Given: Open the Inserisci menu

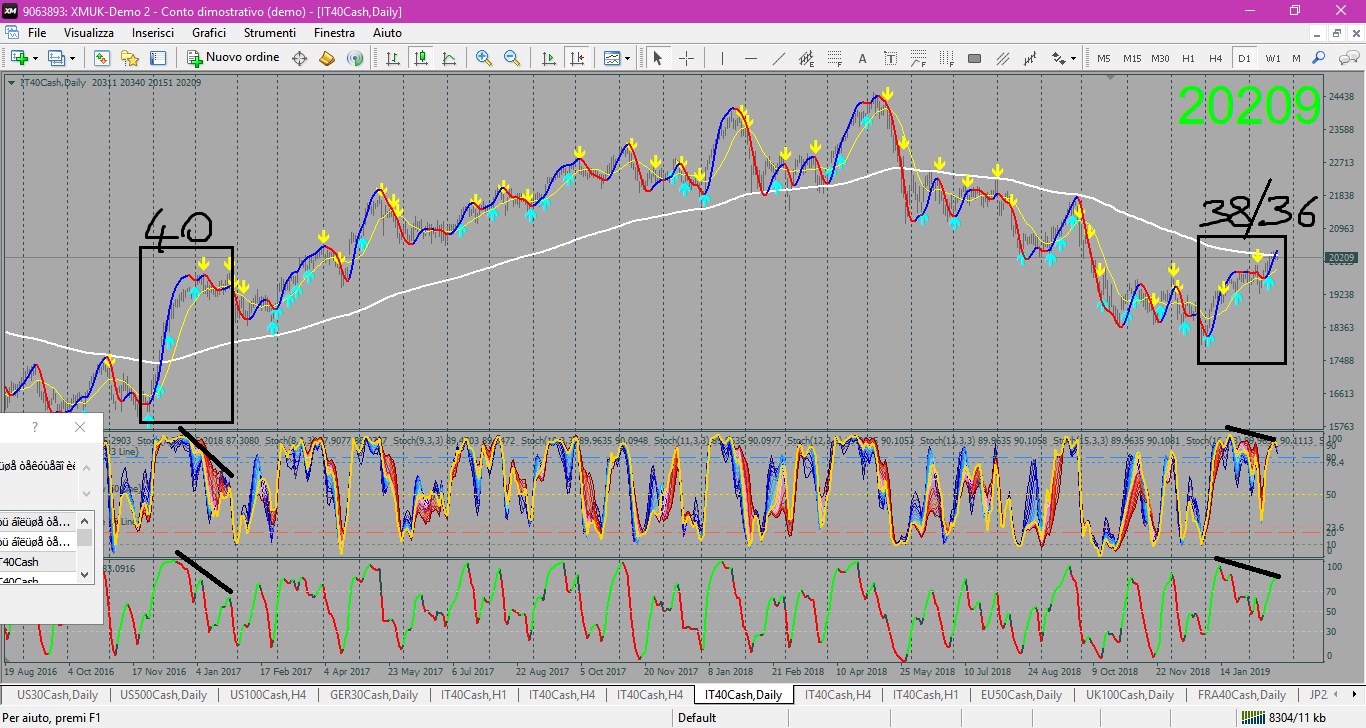Looking at the screenshot, I should pyautogui.click(x=153, y=33).
